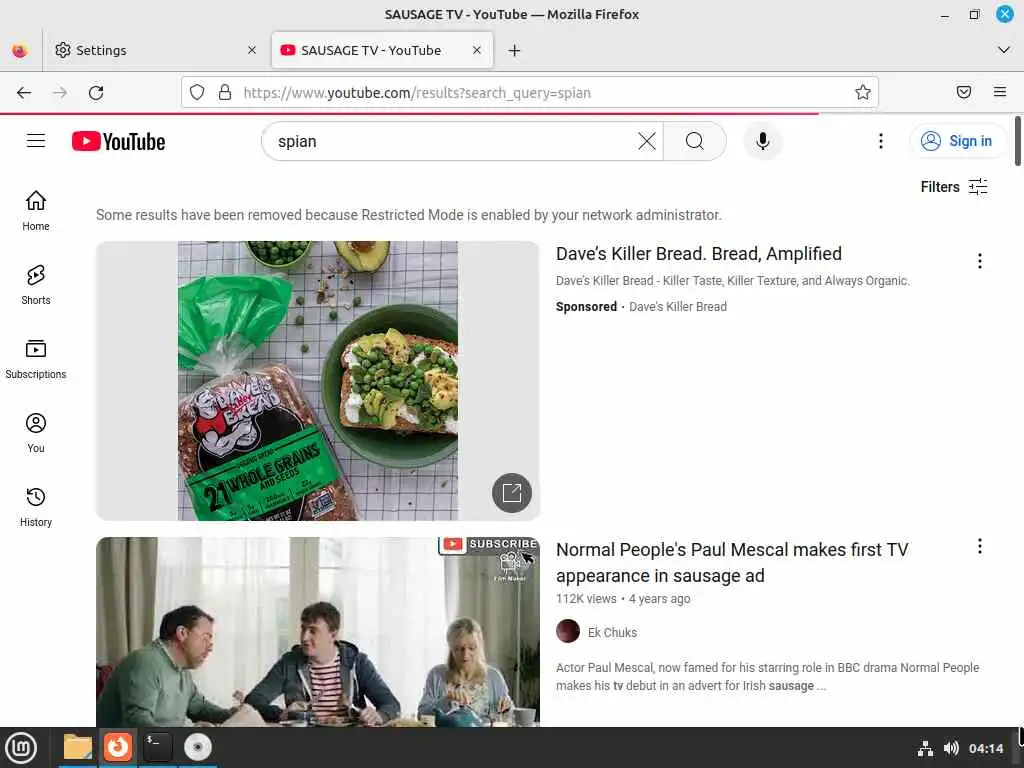The height and width of the screenshot is (768, 1024).
Task: Open History from the sidebar
Action: click(x=36, y=507)
